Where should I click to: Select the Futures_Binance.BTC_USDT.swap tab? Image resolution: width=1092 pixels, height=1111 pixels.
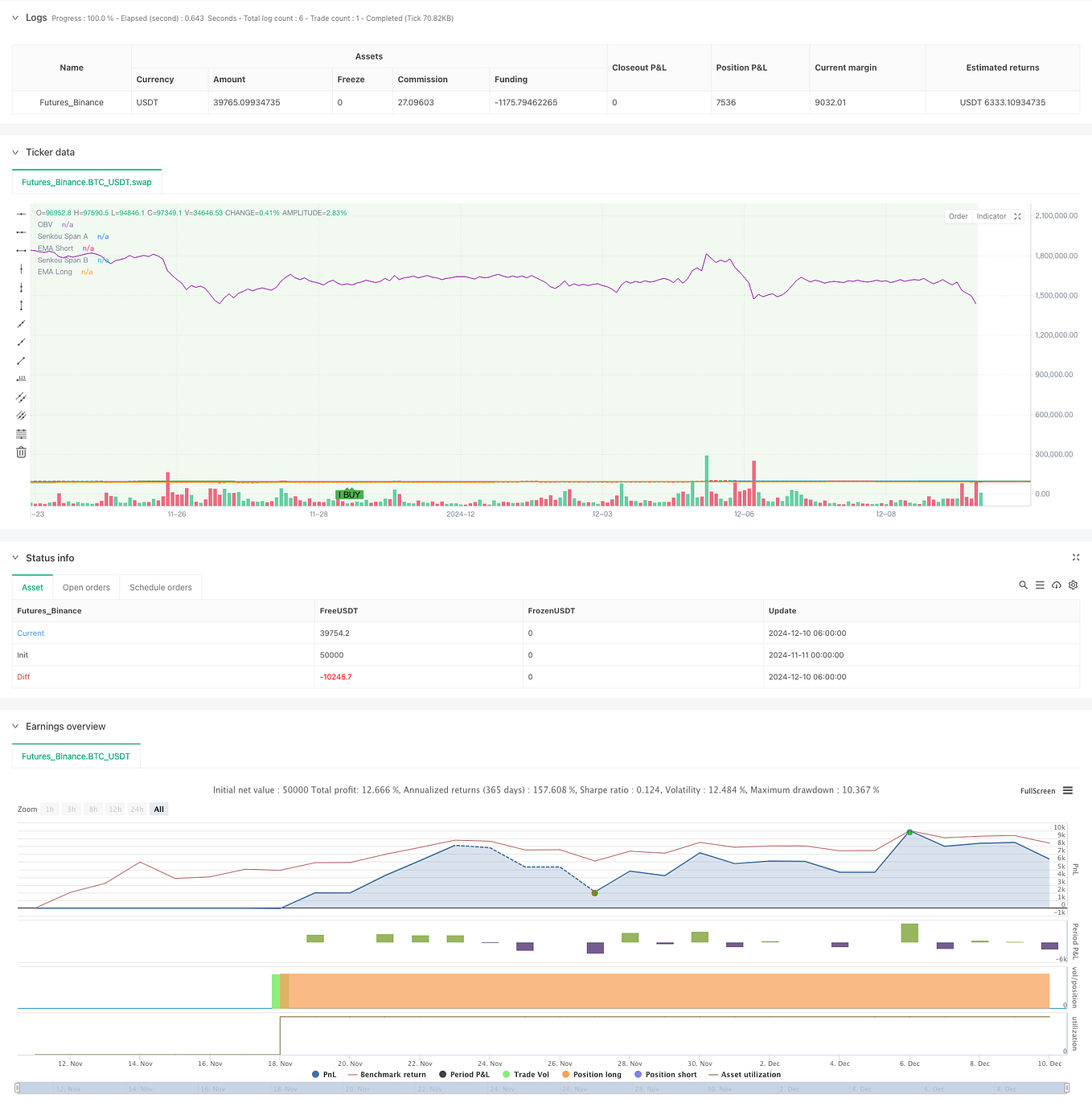click(x=86, y=182)
